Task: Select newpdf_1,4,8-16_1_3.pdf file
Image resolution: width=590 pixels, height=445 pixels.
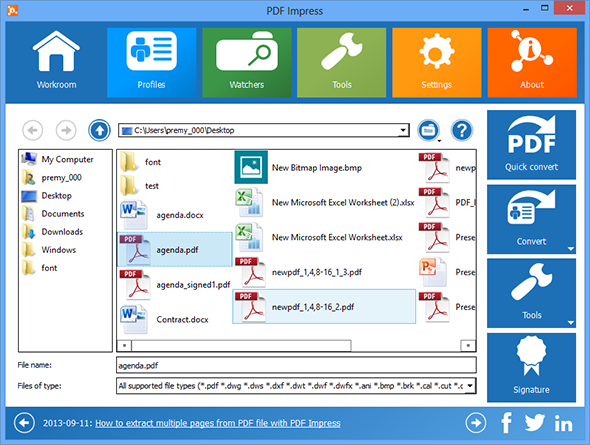Action: [x=298, y=272]
